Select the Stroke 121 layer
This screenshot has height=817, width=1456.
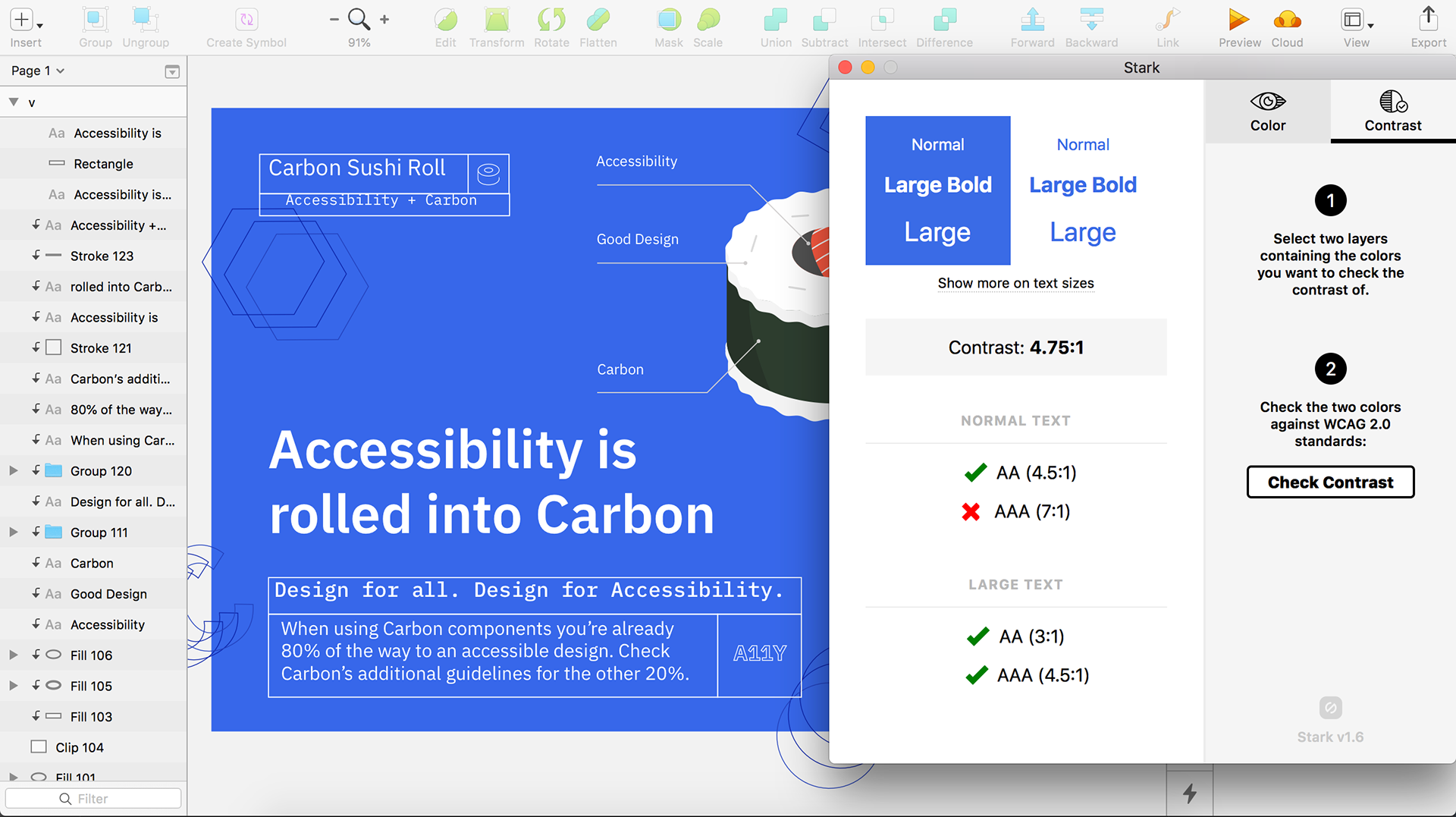pos(93,347)
